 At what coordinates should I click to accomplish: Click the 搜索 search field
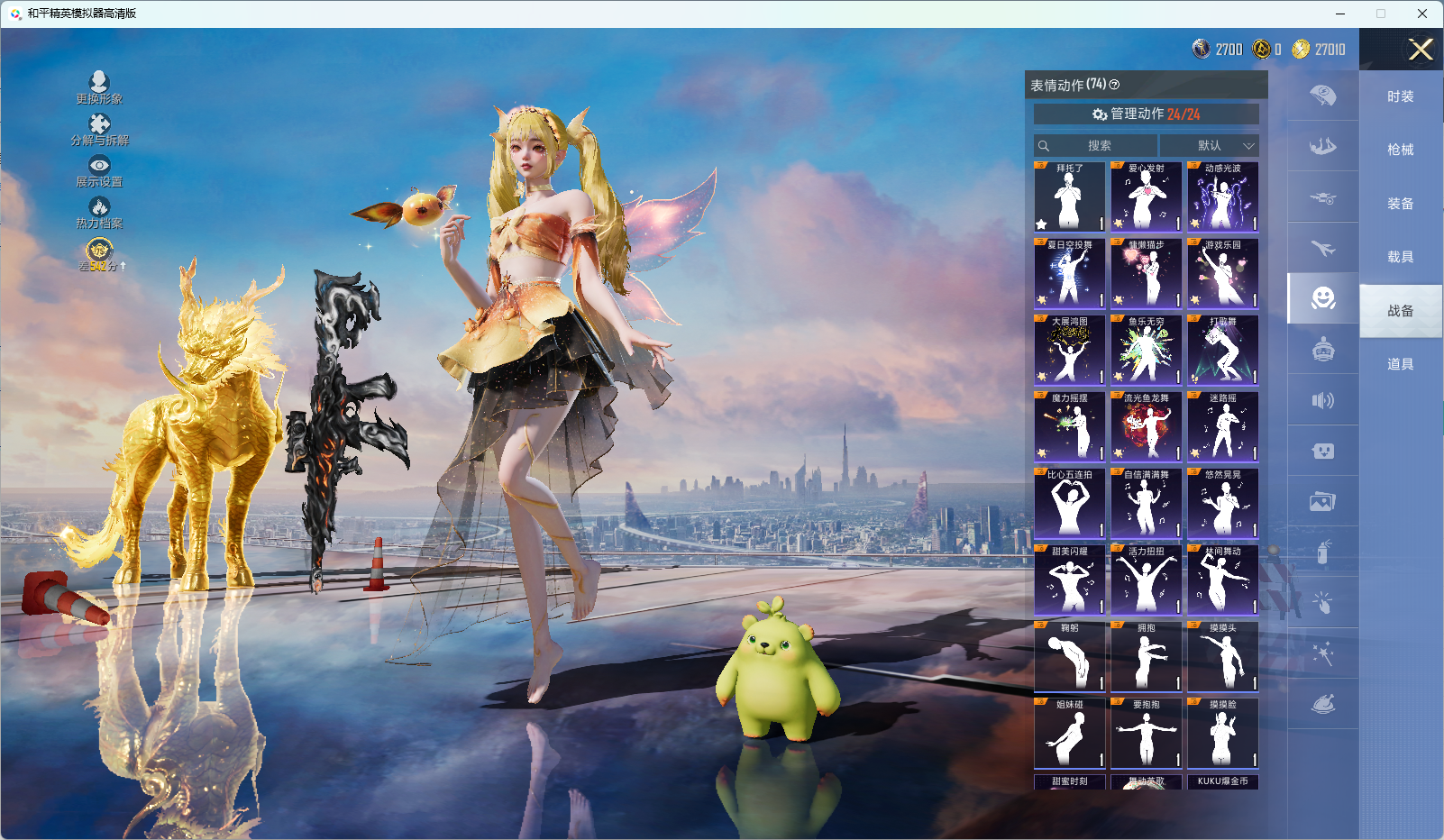tap(1095, 145)
